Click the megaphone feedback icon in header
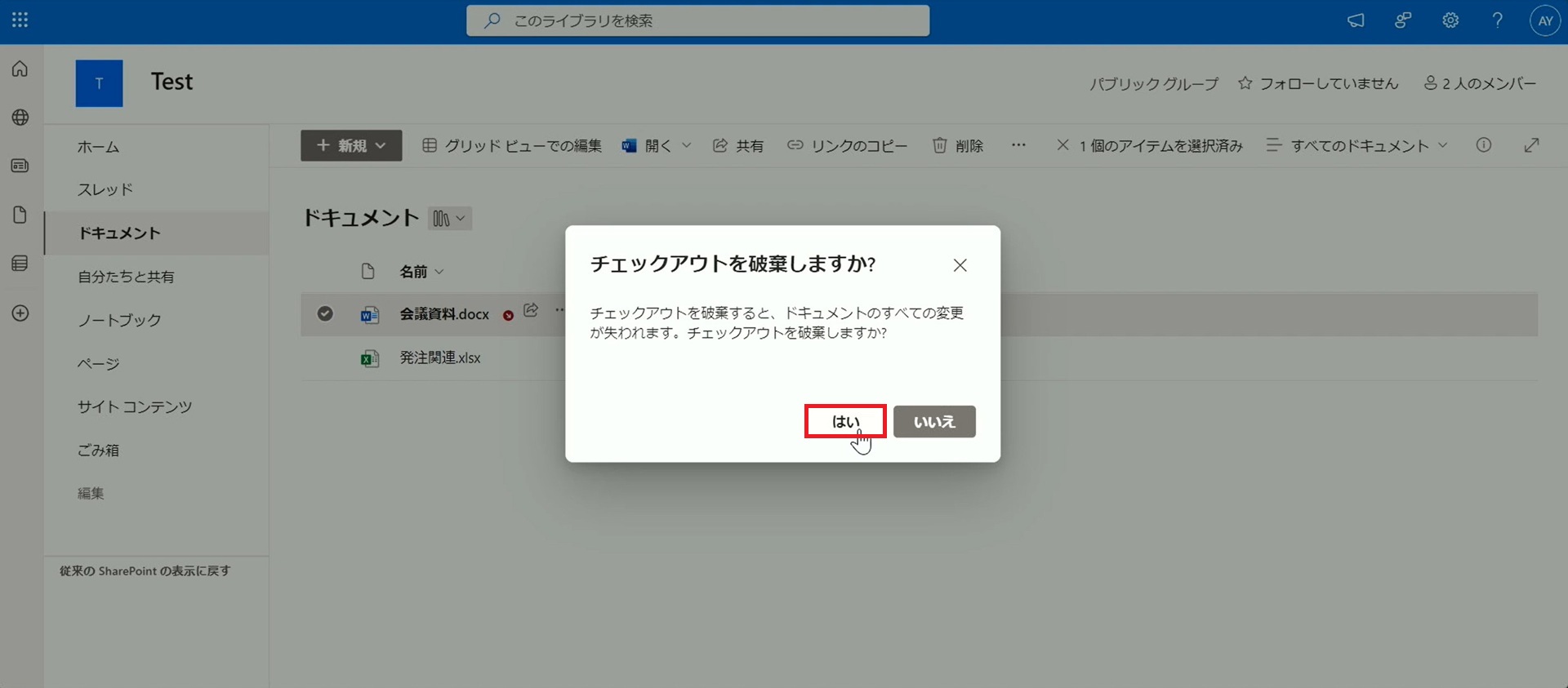This screenshot has height=688, width=1568. (1356, 21)
